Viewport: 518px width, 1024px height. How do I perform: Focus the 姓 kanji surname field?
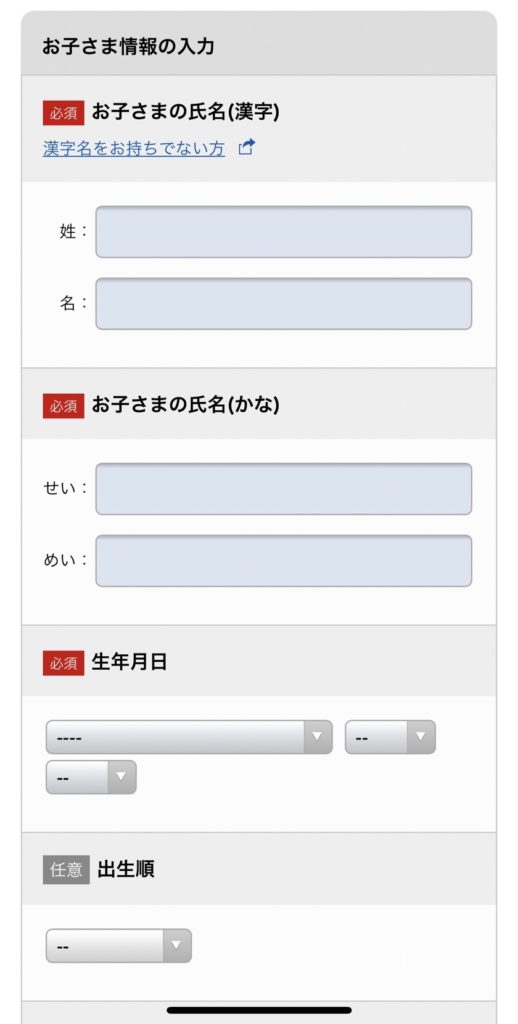coord(283,232)
